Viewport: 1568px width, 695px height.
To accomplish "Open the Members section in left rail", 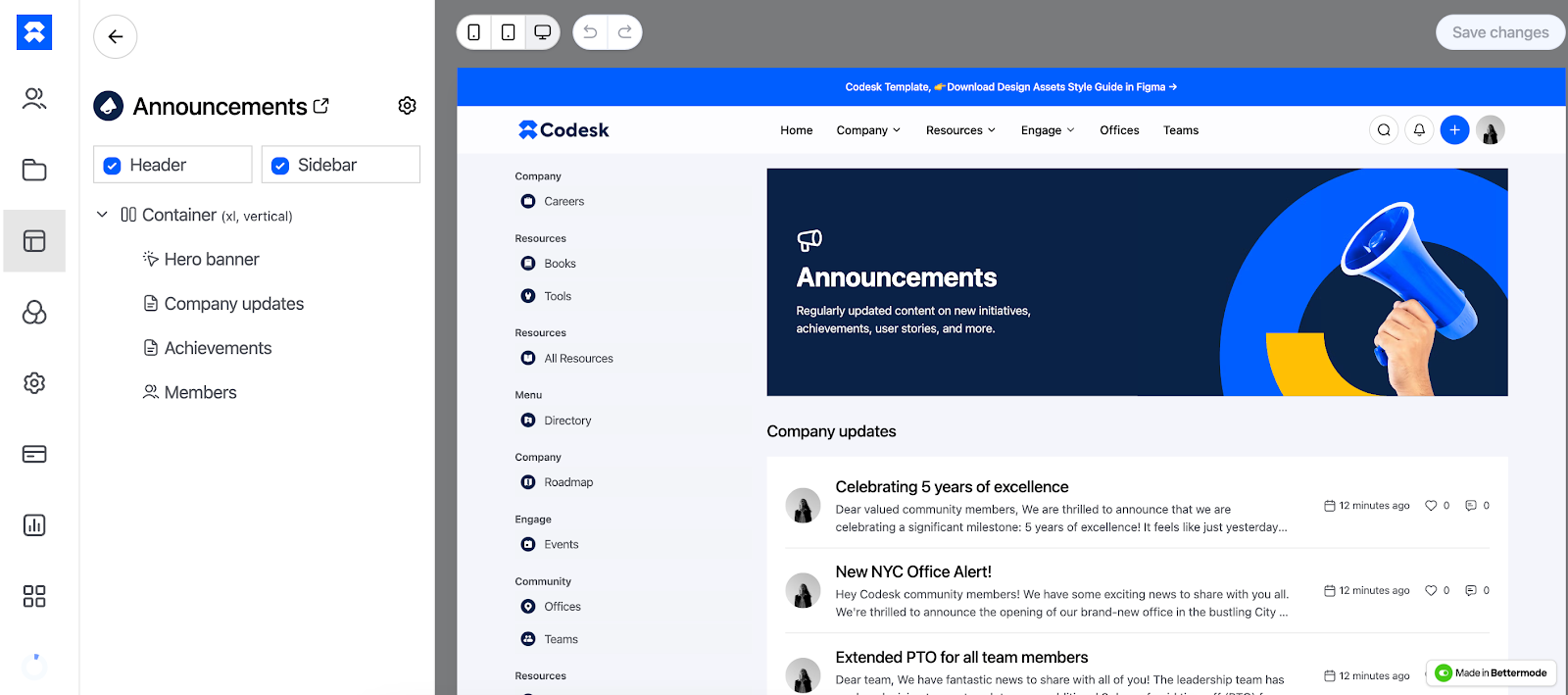I will pos(34,98).
